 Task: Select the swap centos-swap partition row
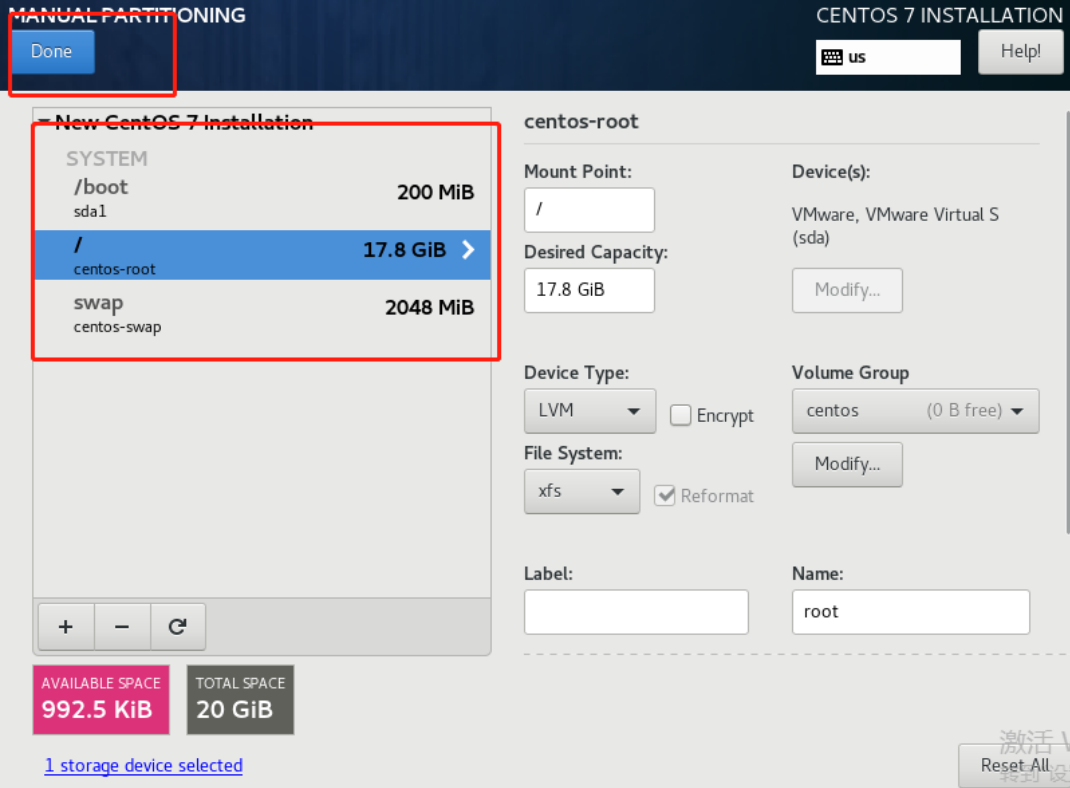(263, 313)
